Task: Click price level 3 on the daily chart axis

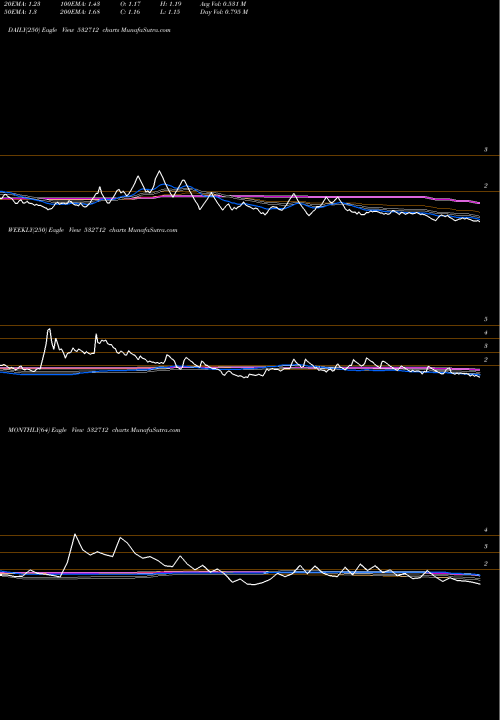Action: coord(485,150)
